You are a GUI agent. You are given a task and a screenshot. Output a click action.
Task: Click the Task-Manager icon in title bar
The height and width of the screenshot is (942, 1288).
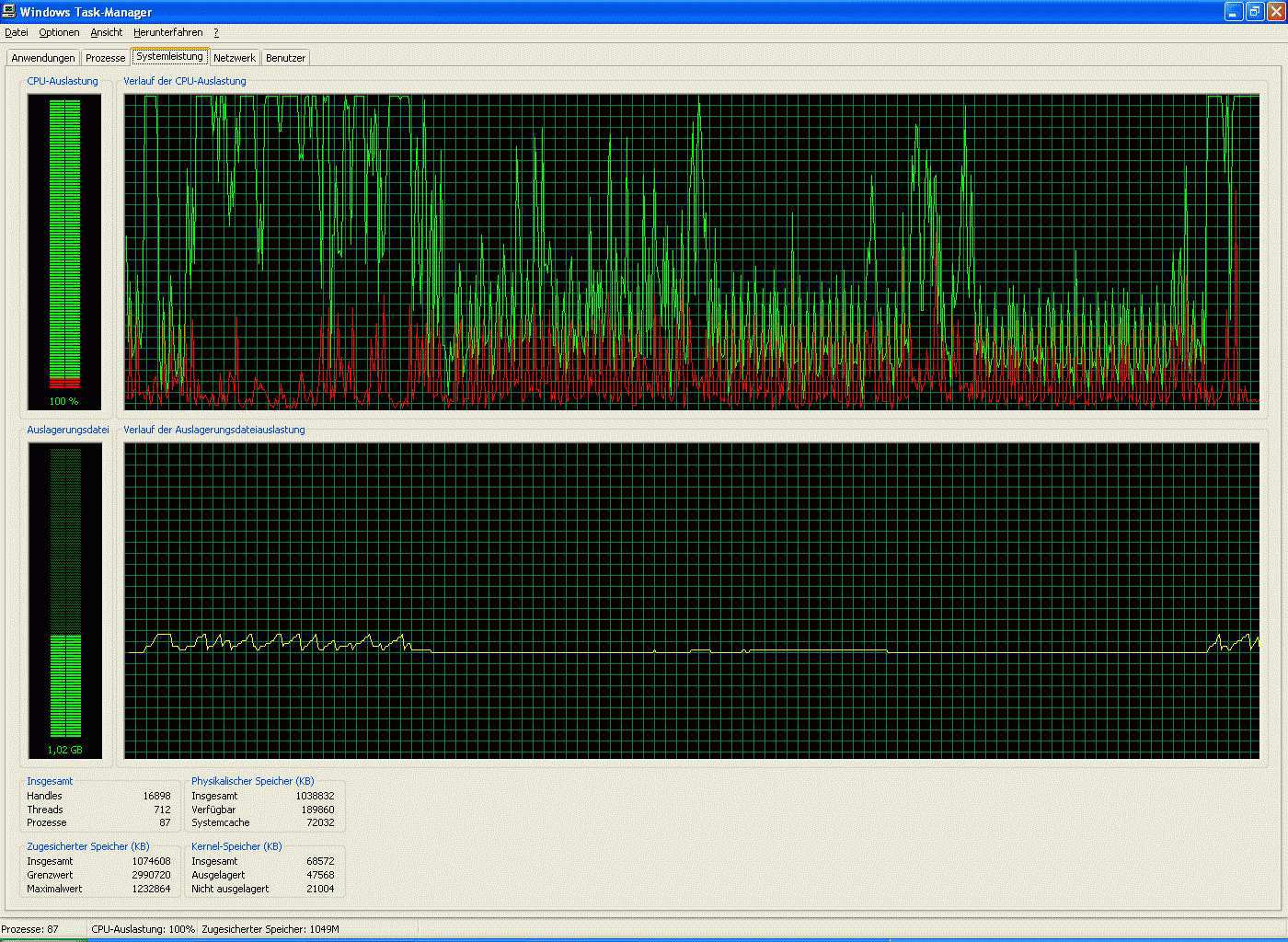(x=9, y=11)
